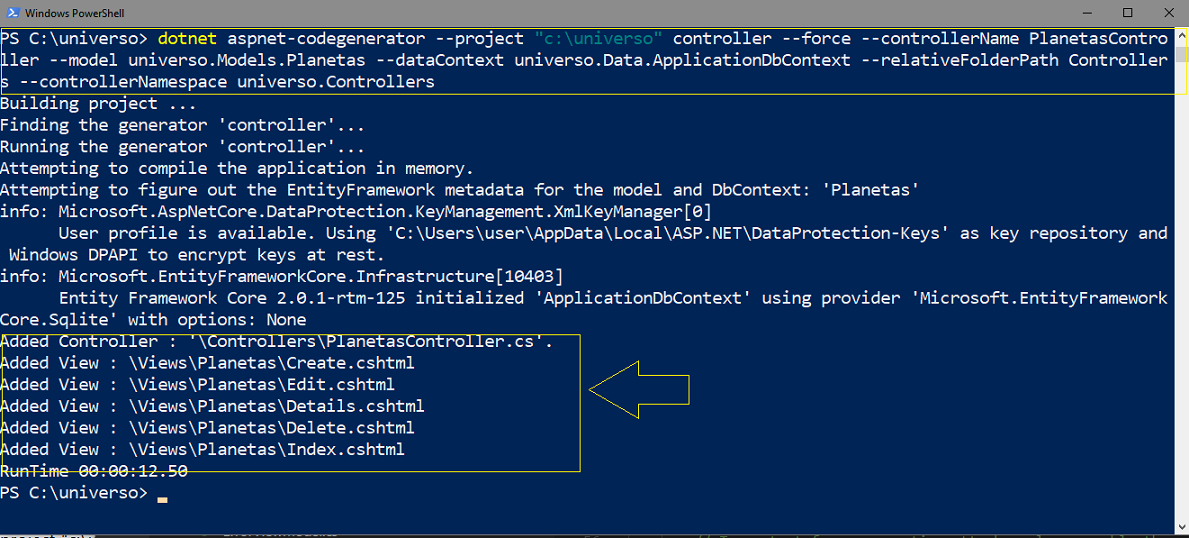This screenshot has height=538, width=1189.
Task: Click the Details.cshtml added view line
Action: (x=212, y=406)
